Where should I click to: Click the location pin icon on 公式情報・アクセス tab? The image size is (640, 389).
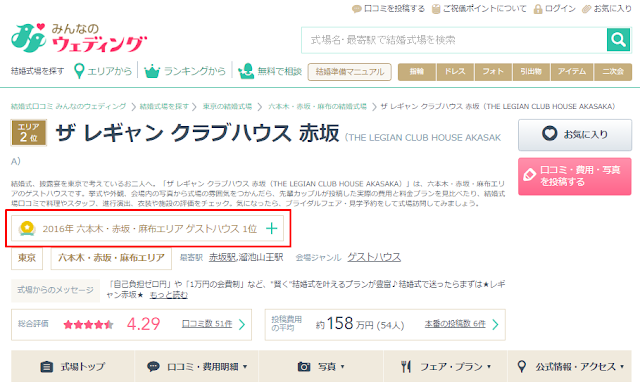521,366
